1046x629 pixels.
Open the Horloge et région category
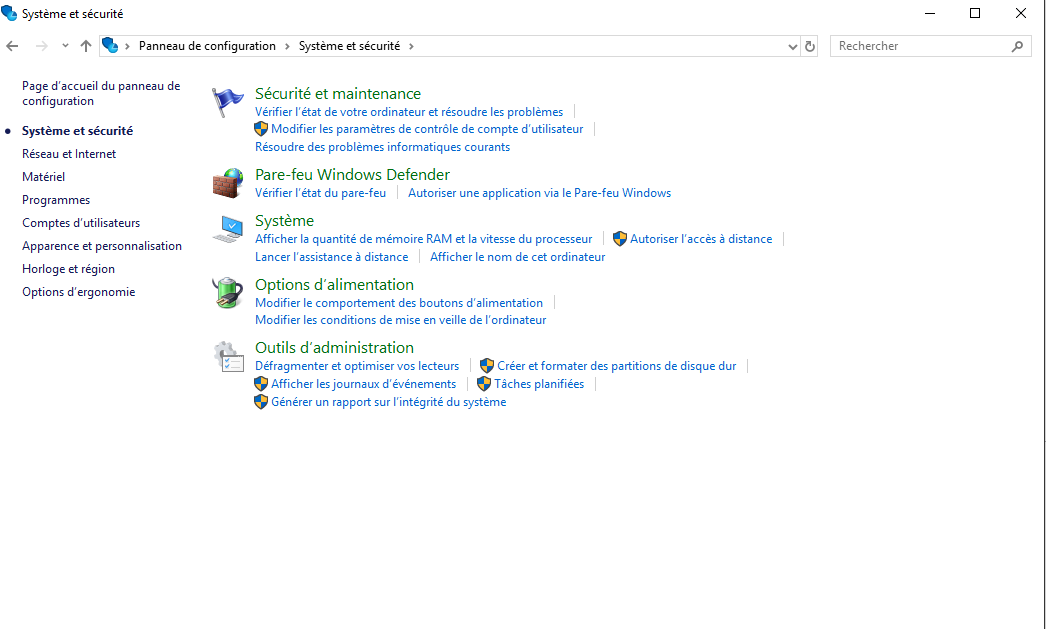click(68, 269)
